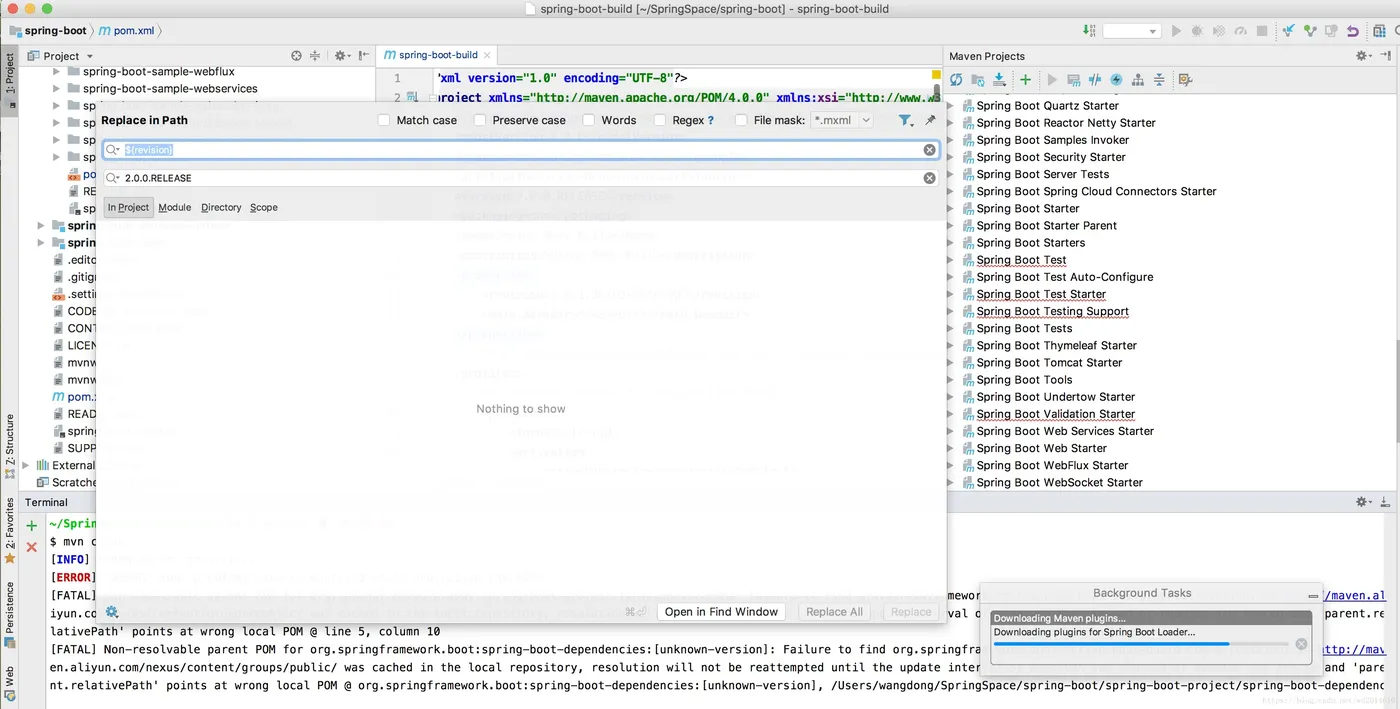Viewport: 1400px width, 709px height.
Task: Click Downloading plugins progress bar
Action: pyautogui.click(x=1140, y=644)
